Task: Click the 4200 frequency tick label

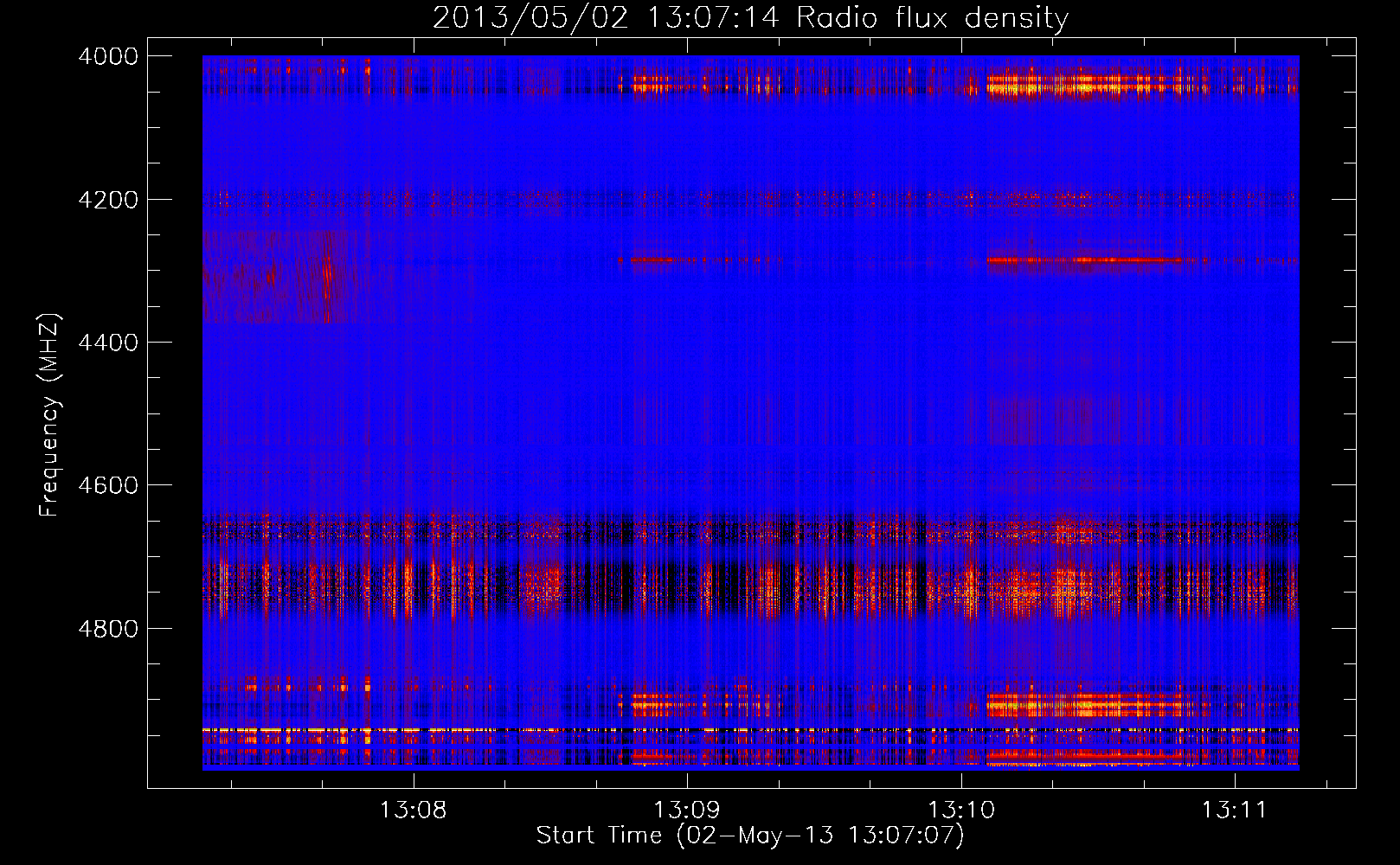Action: click(108, 200)
